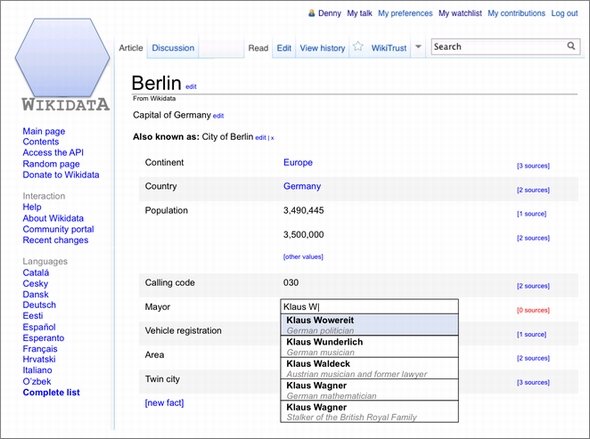This screenshot has width=590, height=439.
Task: Click the red 0 sources link for Mayor
Action: coord(533,310)
